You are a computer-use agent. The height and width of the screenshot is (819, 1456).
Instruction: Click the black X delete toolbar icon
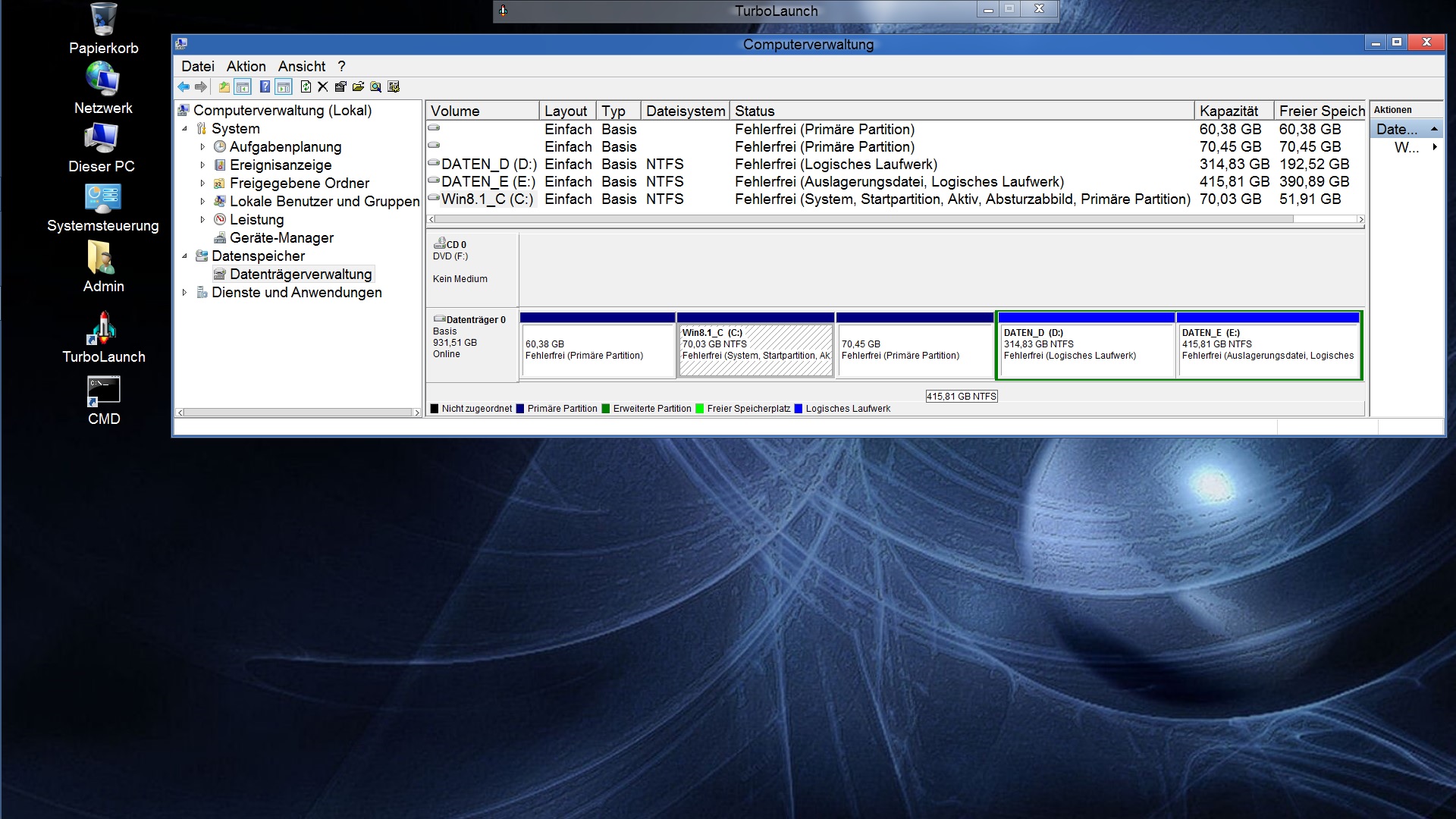323,87
